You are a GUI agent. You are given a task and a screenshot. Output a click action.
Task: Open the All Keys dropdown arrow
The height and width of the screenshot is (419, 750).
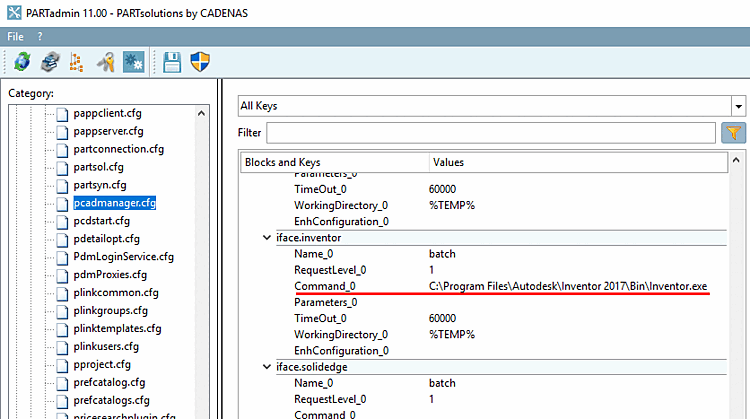pos(739,106)
